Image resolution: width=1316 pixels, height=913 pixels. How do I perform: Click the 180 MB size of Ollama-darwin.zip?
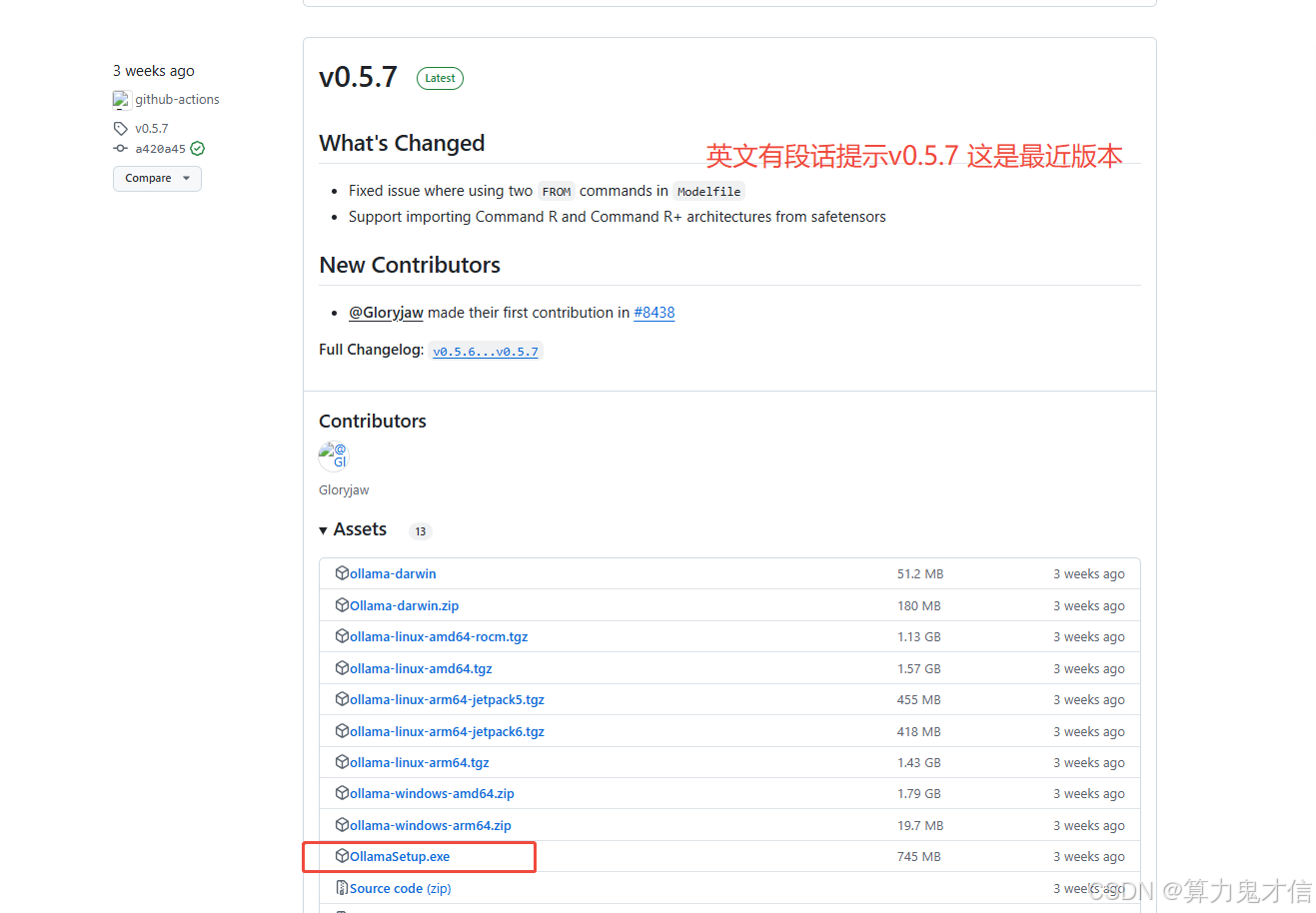(918, 605)
